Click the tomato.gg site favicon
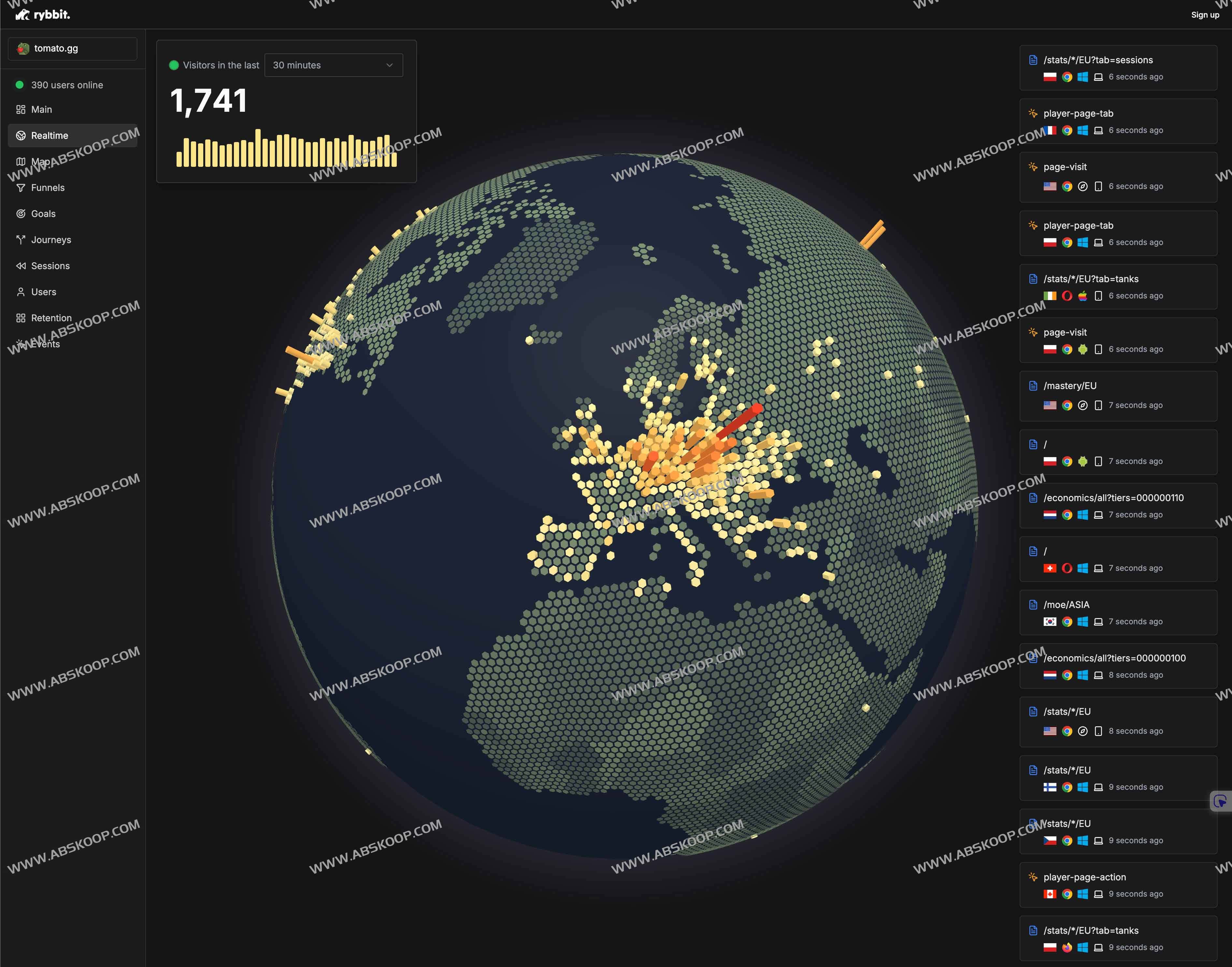Viewport: 1232px width, 967px height. 23,49
